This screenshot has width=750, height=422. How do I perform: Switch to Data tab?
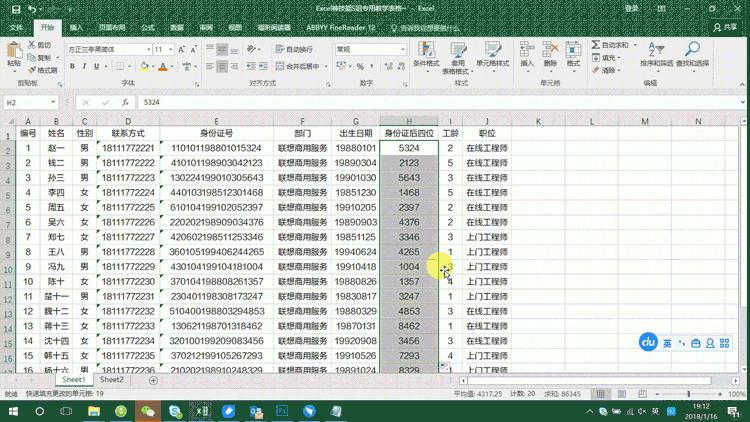coord(177,28)
